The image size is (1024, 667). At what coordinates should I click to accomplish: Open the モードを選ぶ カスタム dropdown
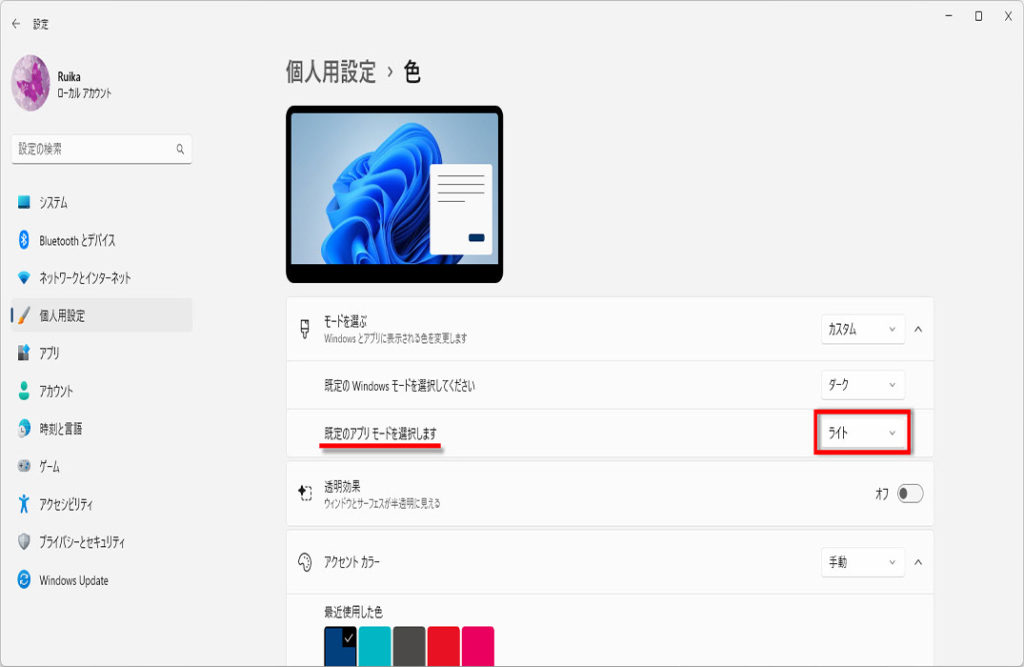point(863,329)
